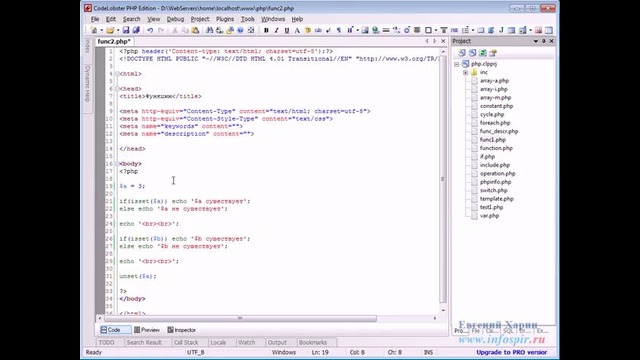Viewport: 640px width, 360px height.
Task: Select array-a.php in the project tree
Action: 494,81
